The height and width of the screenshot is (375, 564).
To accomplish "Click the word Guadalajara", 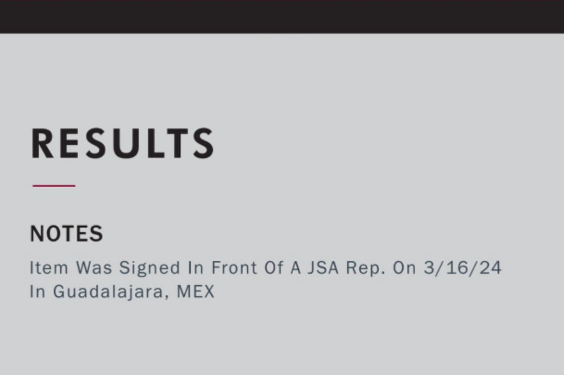I will 109,291.
